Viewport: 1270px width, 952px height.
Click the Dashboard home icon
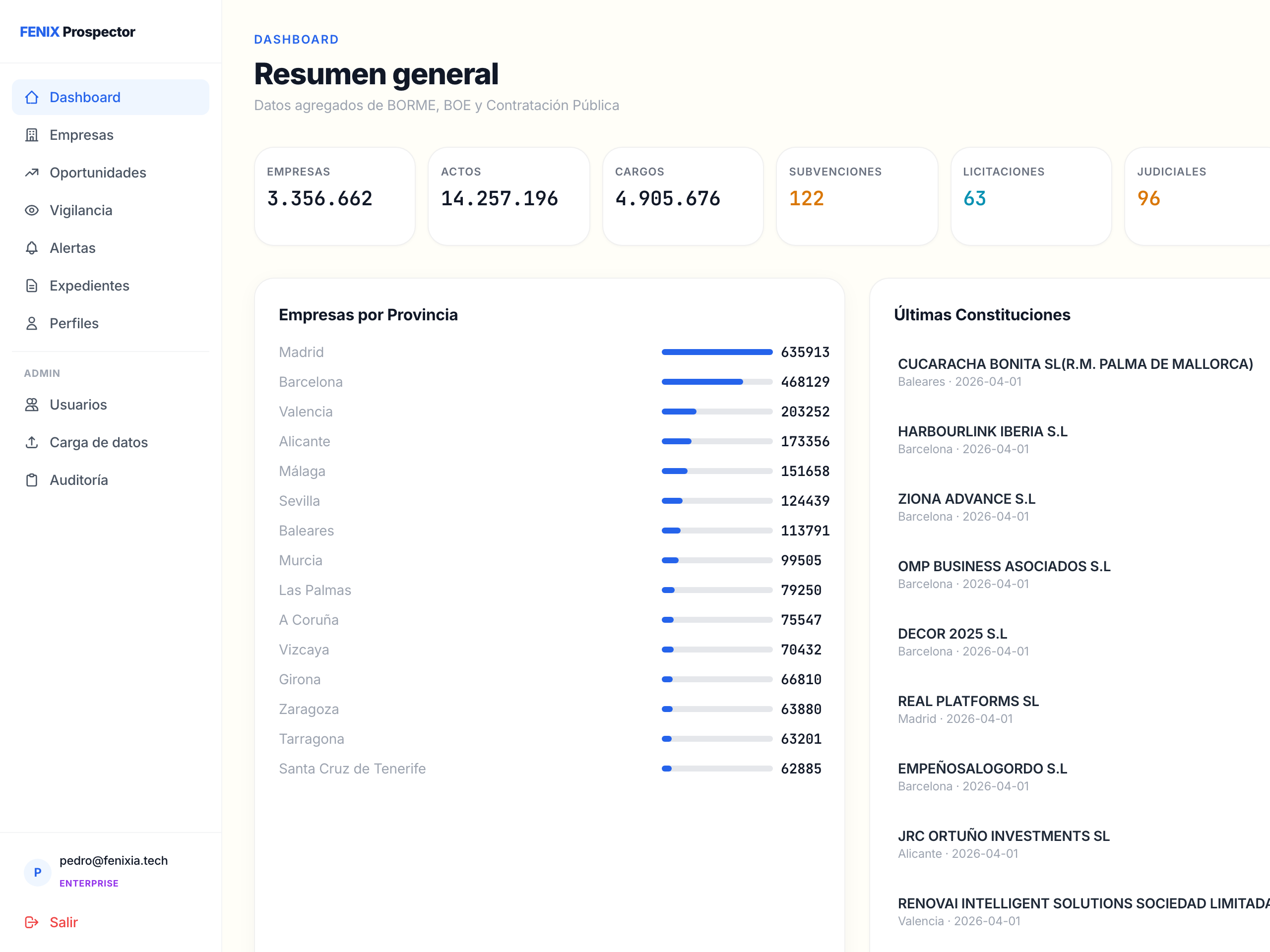tap(32, 98)
